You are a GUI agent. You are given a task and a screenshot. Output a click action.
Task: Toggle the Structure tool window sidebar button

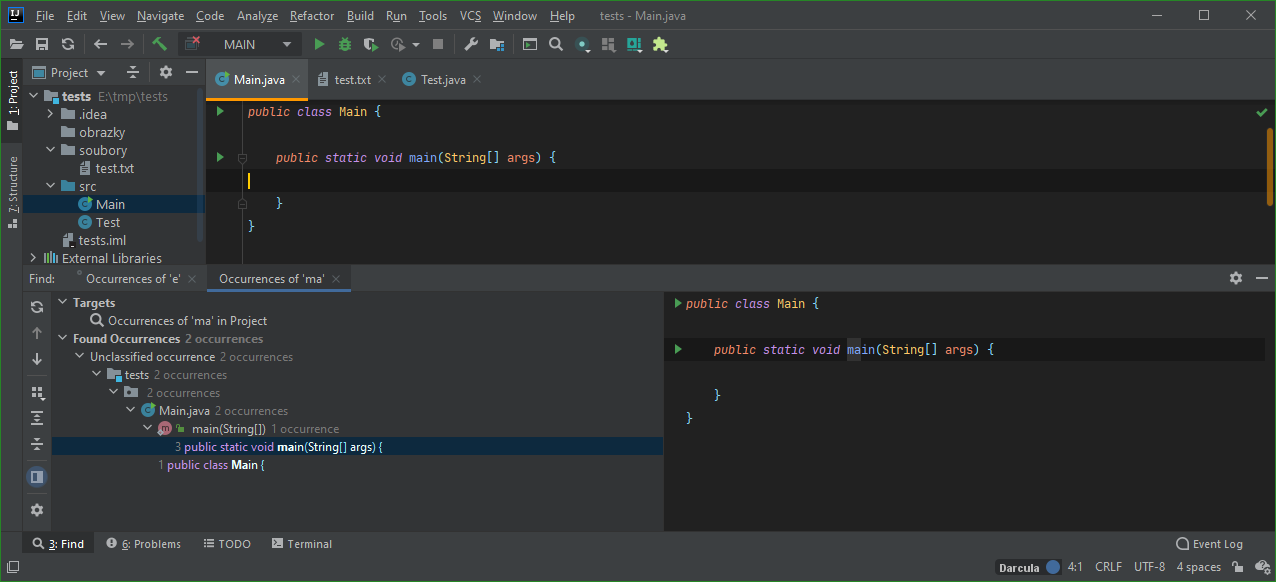pos(12,185)
